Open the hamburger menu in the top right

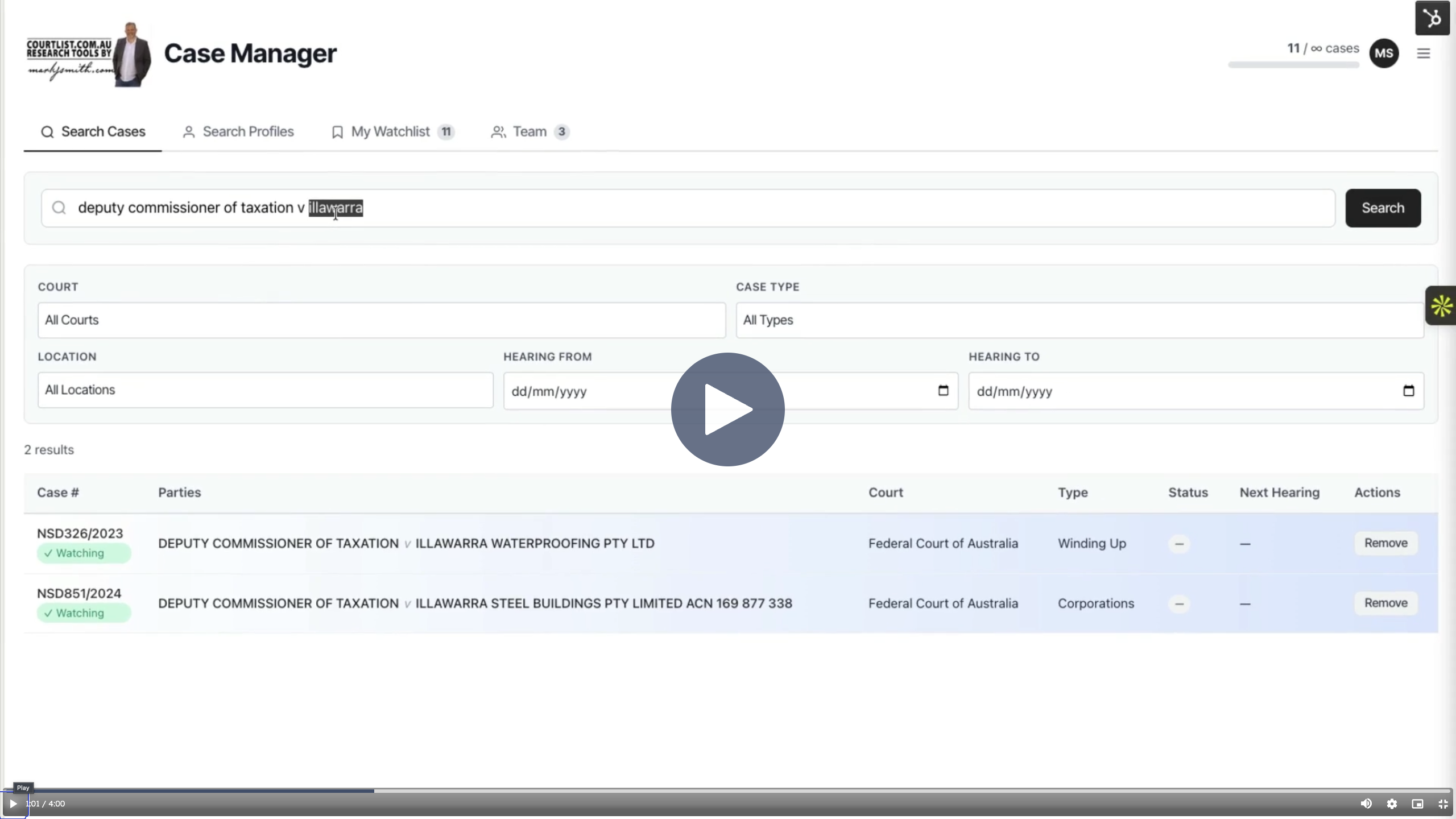click(1424, 53)
